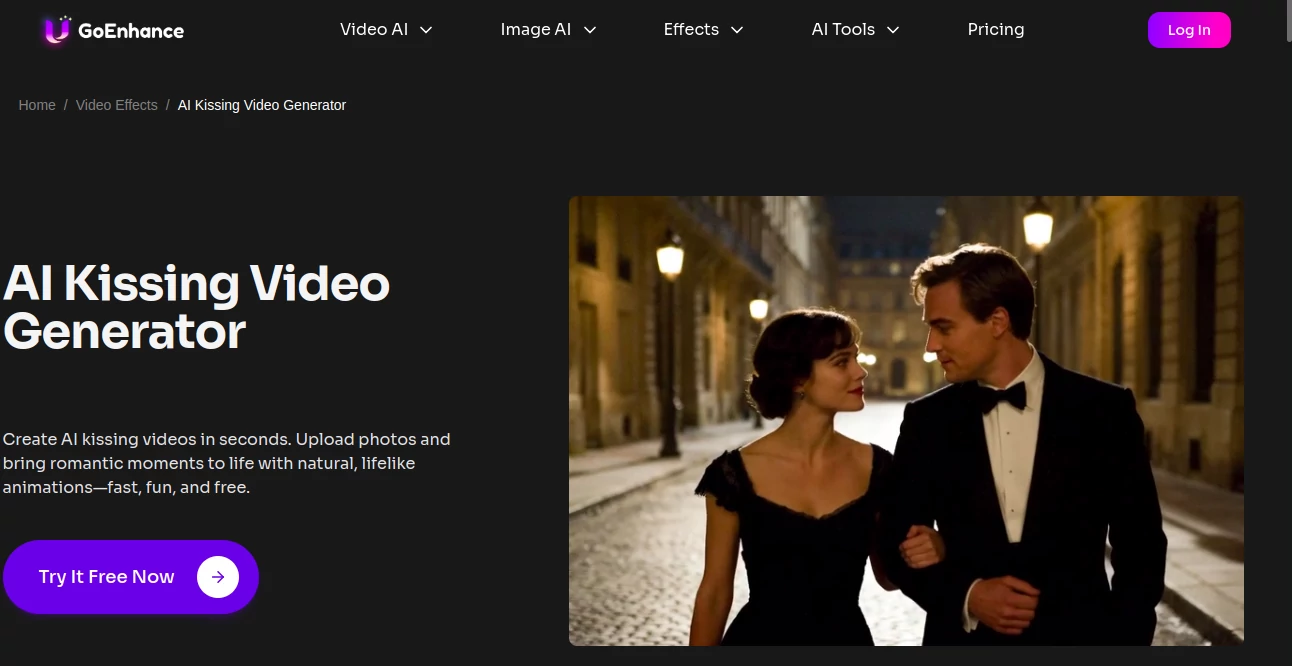Expand the Effects dropdown chevron
Viewport: 1292px width, 666px height.
tap(738, 30)
